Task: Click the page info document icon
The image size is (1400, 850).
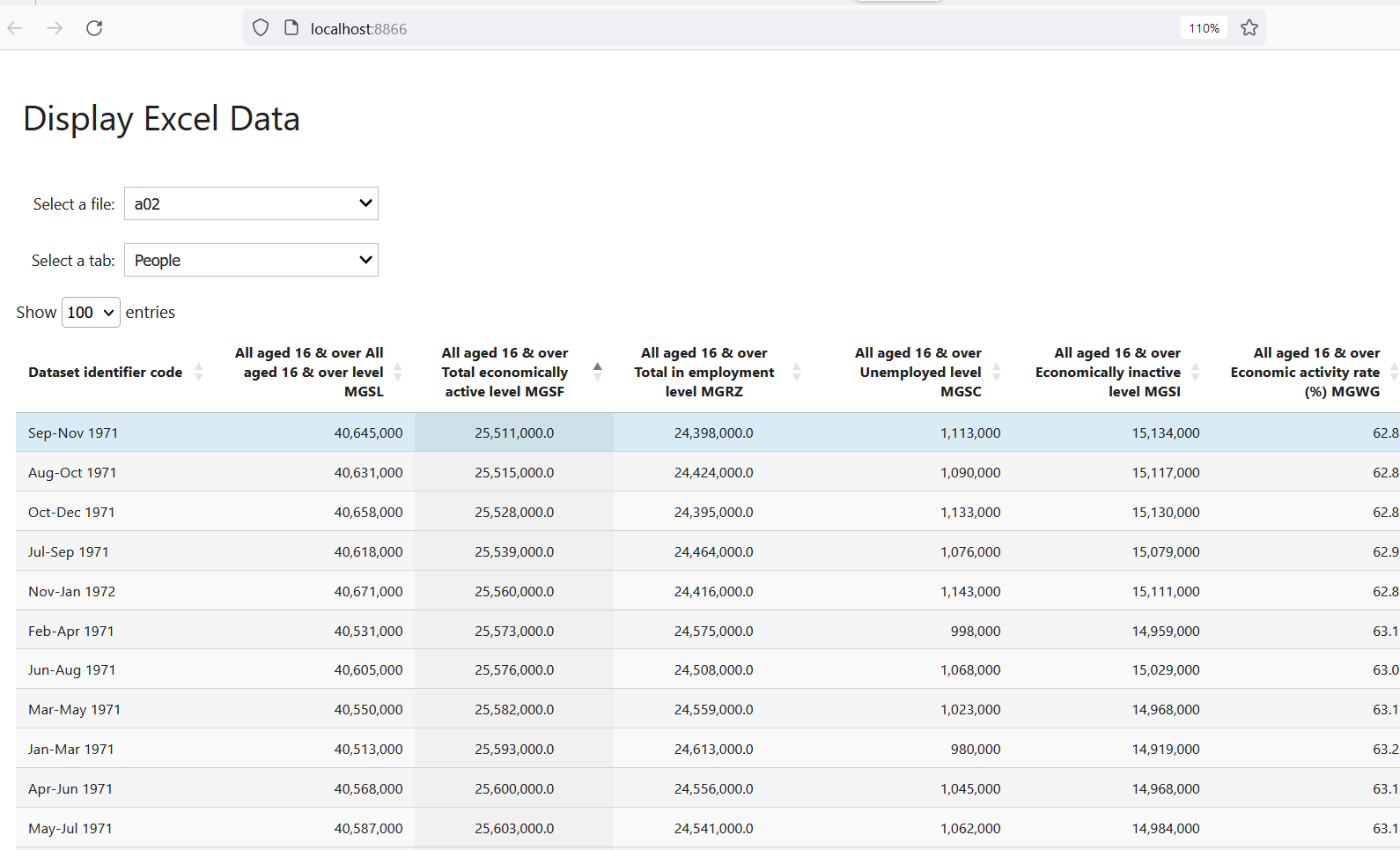Action: click(x=291, y=28)
